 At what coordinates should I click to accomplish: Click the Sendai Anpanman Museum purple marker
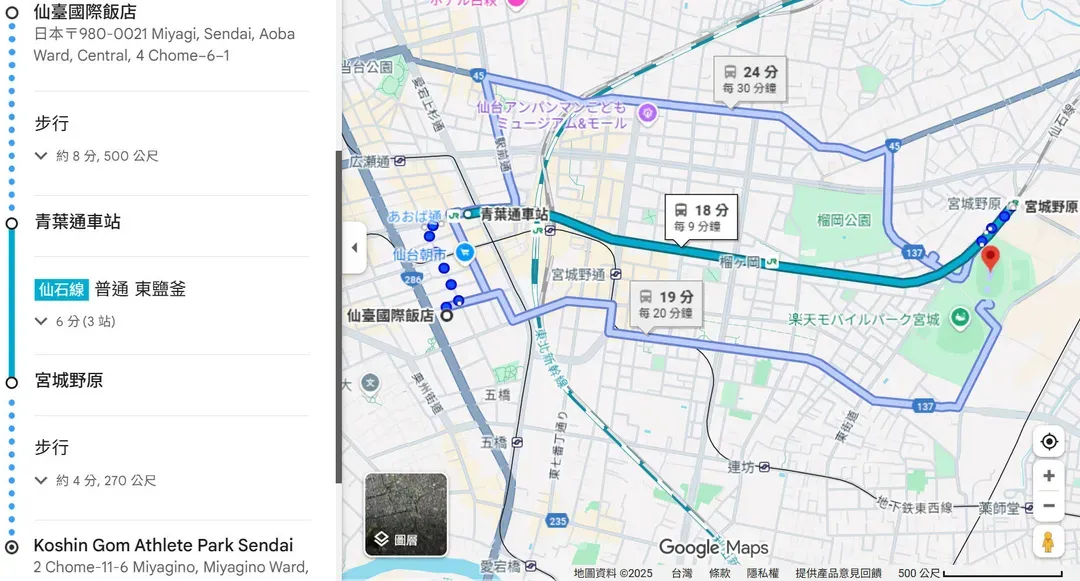(x=647, y=111)
